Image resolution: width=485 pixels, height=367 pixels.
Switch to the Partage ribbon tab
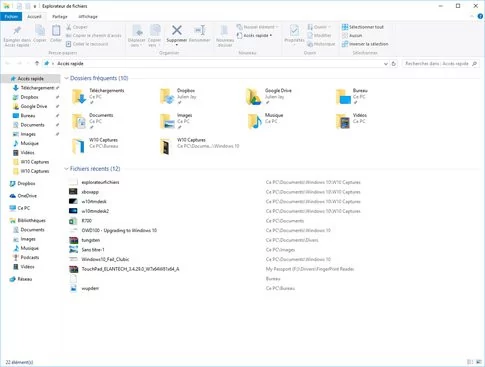pyautogui.click(x=60, y=16)
